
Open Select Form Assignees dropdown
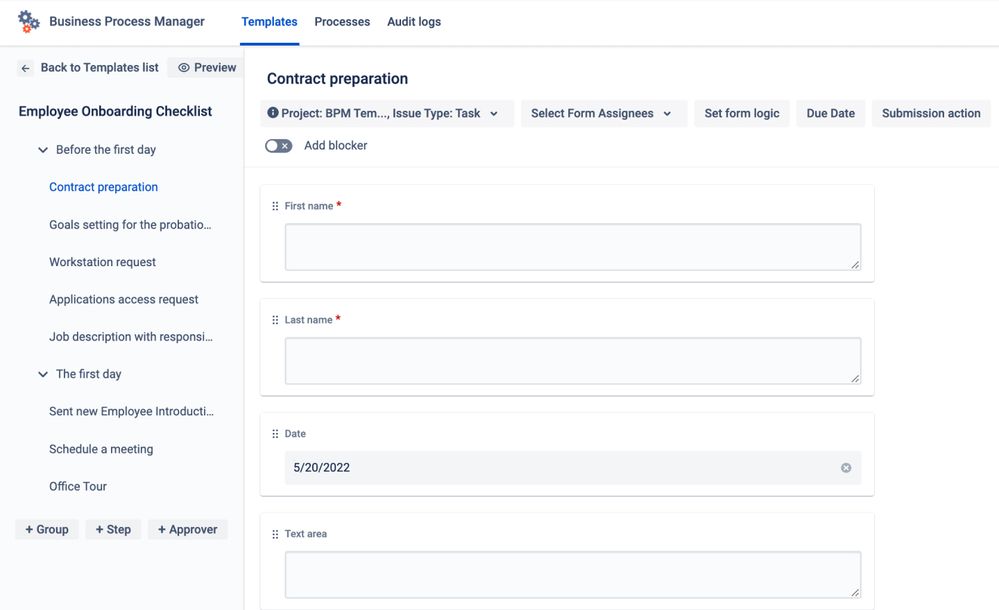click(x=603, y=113)
